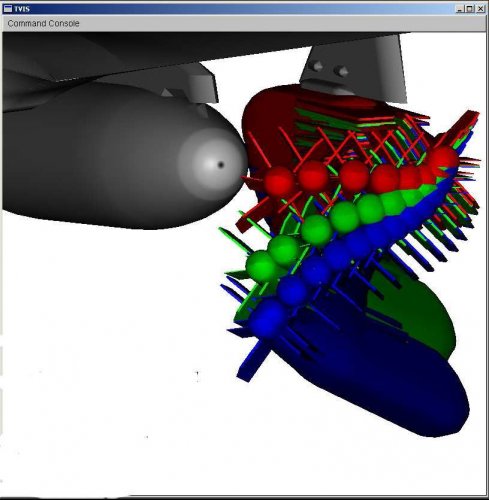Click the TVIS window icon in title bar
Image resolution: width=489 pixels, height=500 pixels.
click(7, 9)
